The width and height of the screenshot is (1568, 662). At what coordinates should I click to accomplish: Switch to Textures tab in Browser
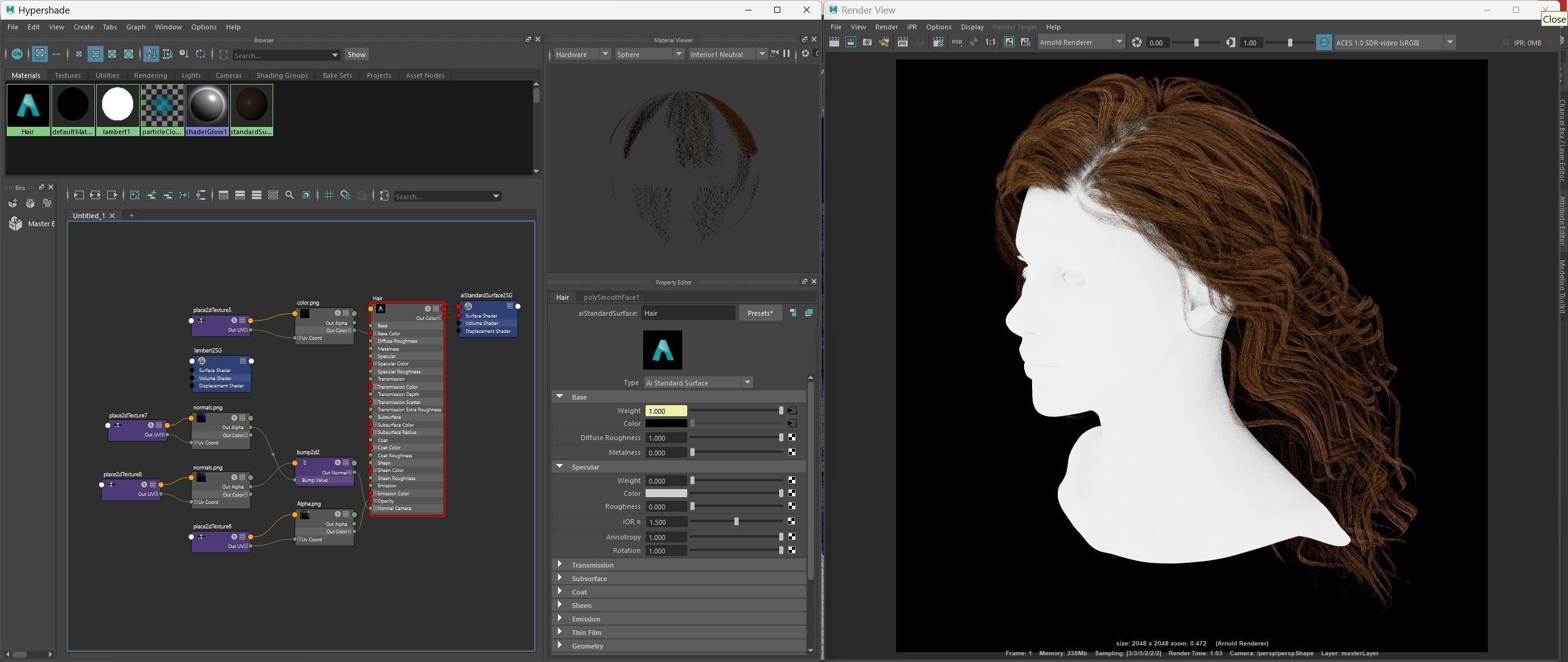(x=67, y=75)
